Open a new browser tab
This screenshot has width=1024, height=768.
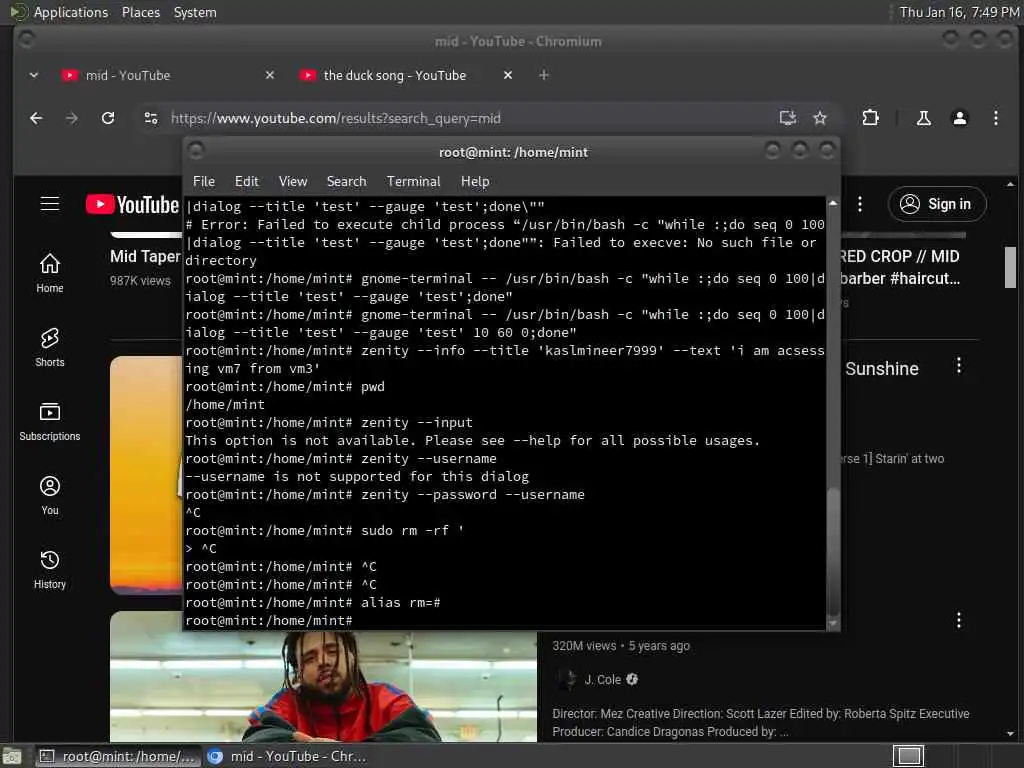coord(543,75)
